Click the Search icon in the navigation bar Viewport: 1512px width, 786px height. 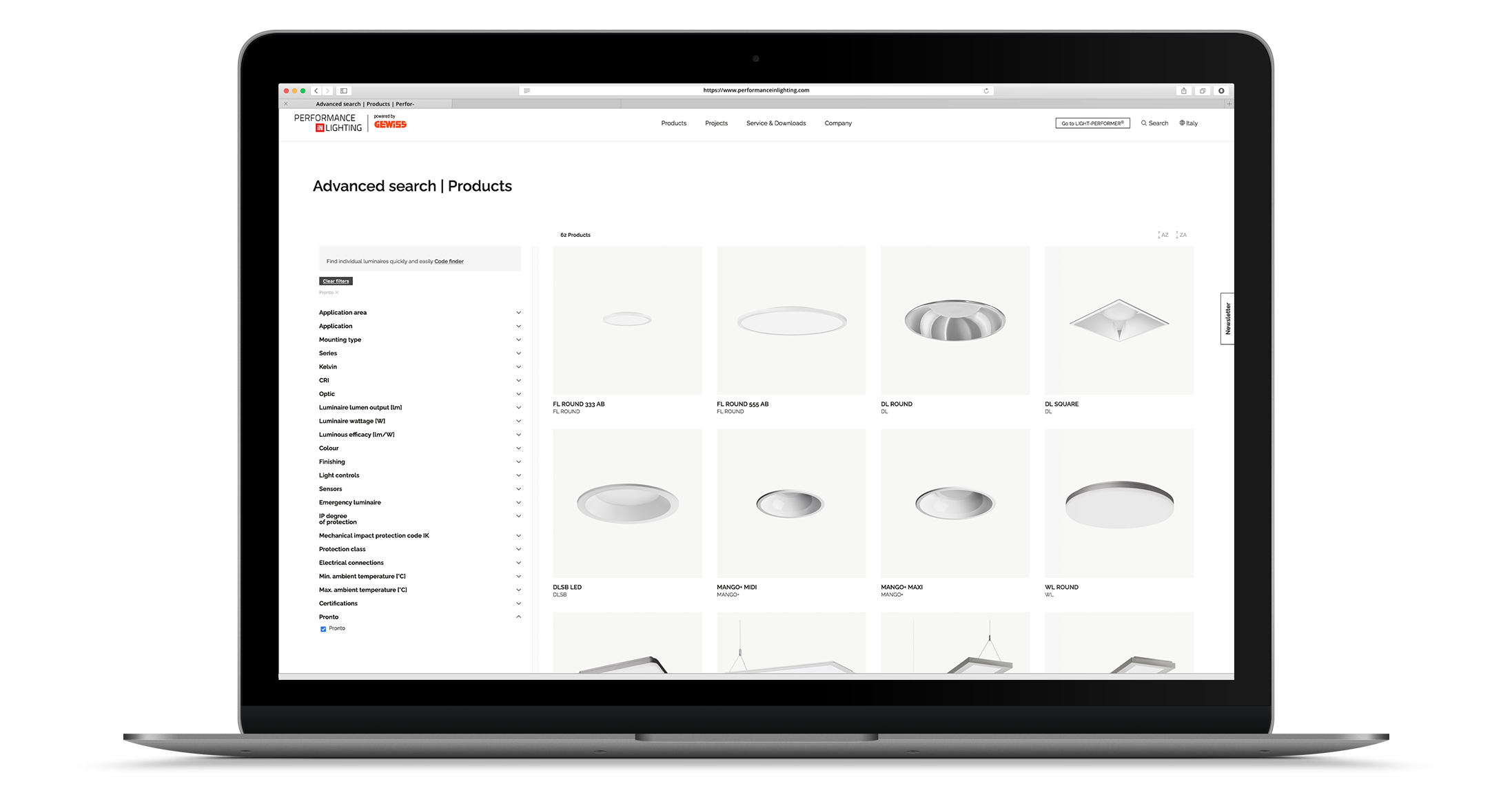coord(1148,123)
